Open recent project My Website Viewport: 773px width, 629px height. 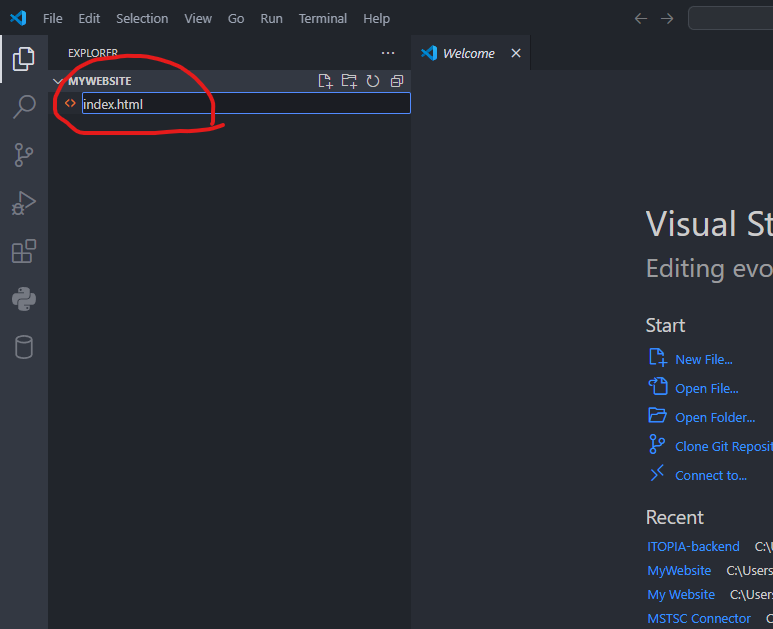point(681,595)
